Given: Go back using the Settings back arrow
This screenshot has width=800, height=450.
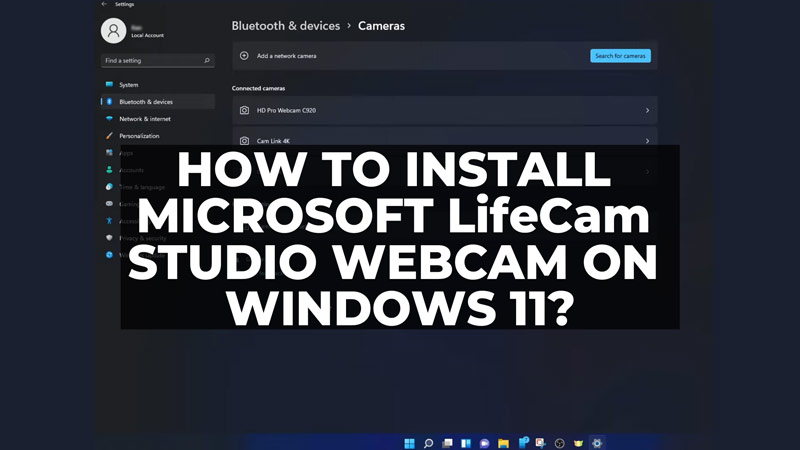Looking at the screenshot, I should 104,4.
